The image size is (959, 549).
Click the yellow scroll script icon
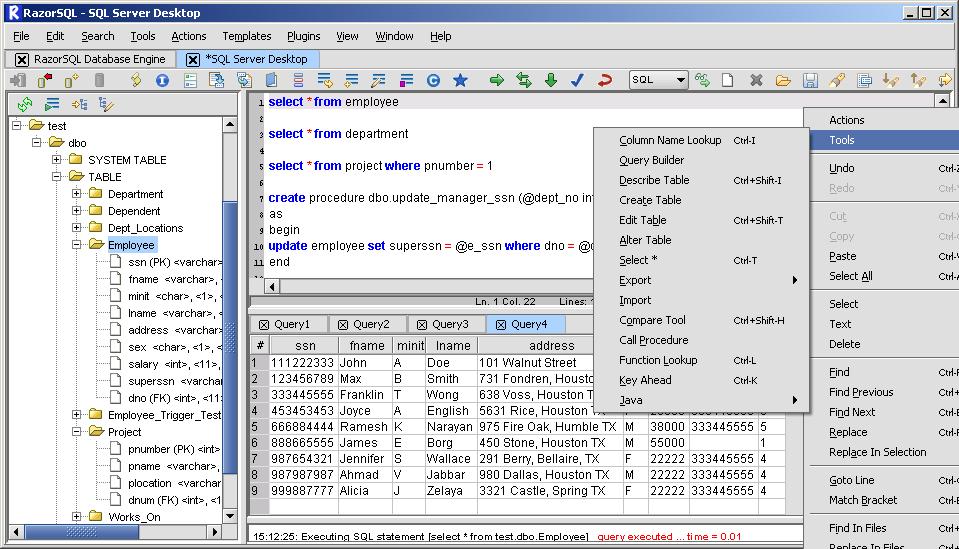click(x=136, y=80)
